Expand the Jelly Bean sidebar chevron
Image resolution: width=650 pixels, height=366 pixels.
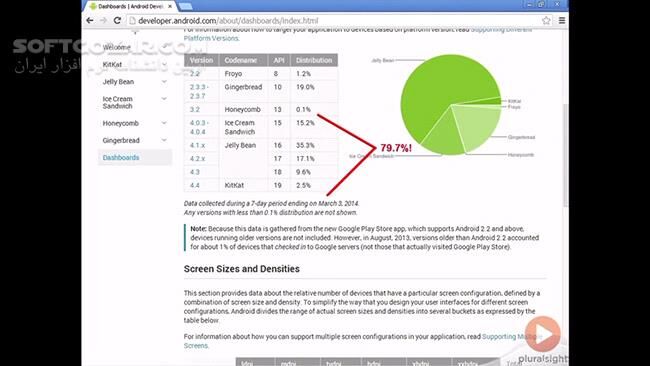[164, 82]
